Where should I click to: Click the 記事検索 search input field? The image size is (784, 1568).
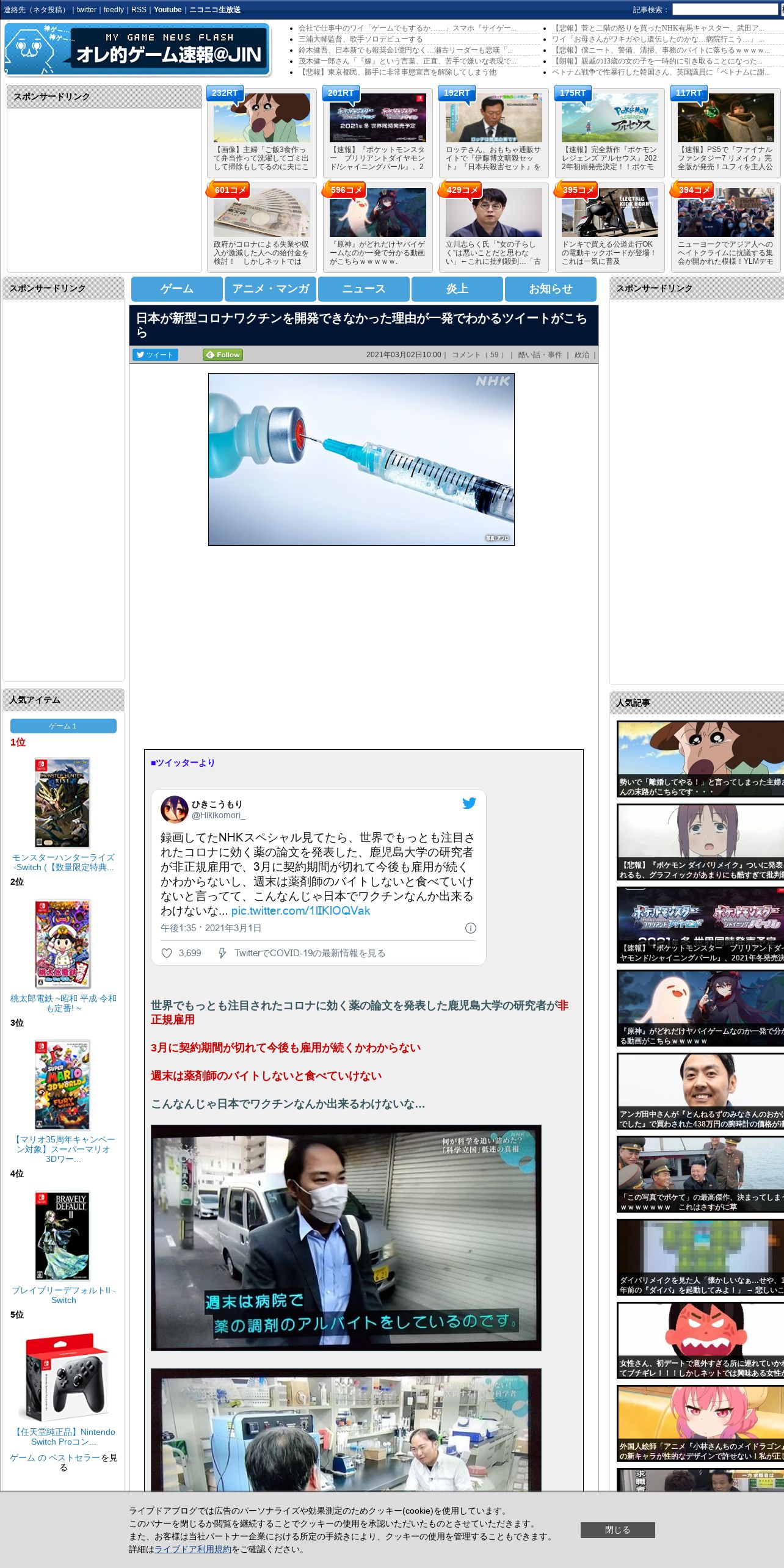pos(725,10)
